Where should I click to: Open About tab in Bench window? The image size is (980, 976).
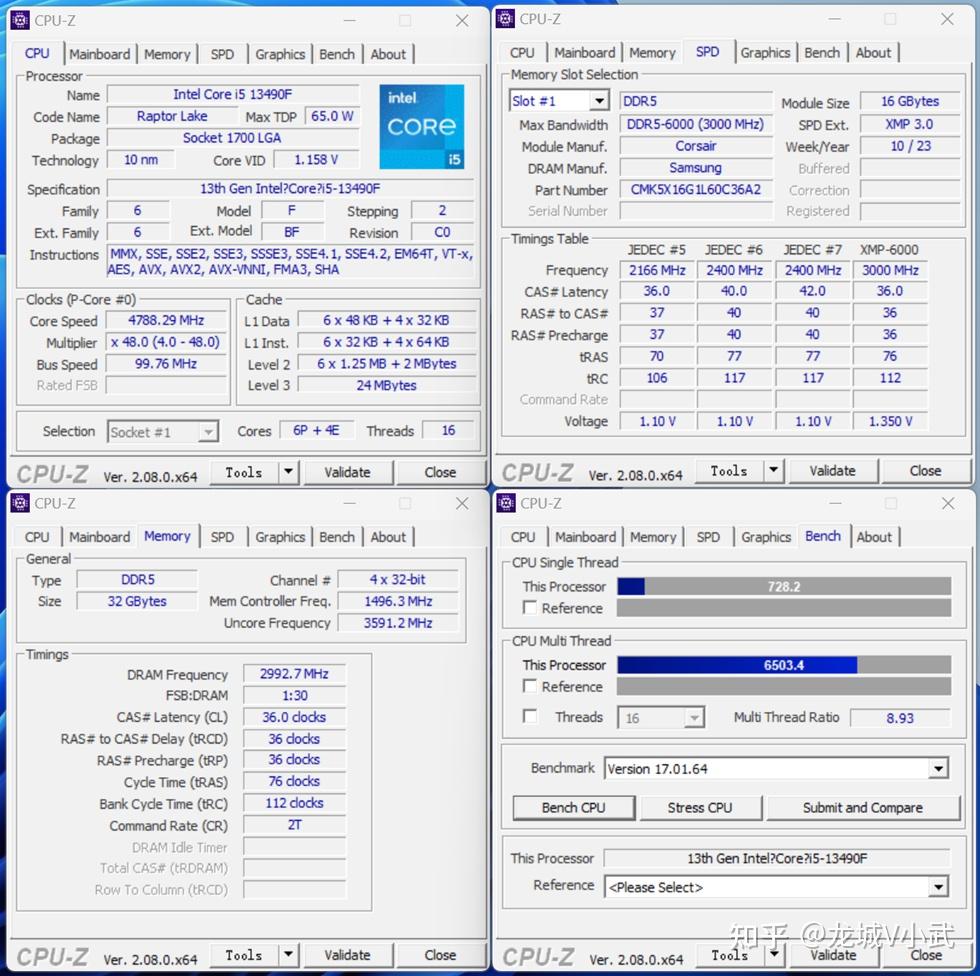(874, 537)
